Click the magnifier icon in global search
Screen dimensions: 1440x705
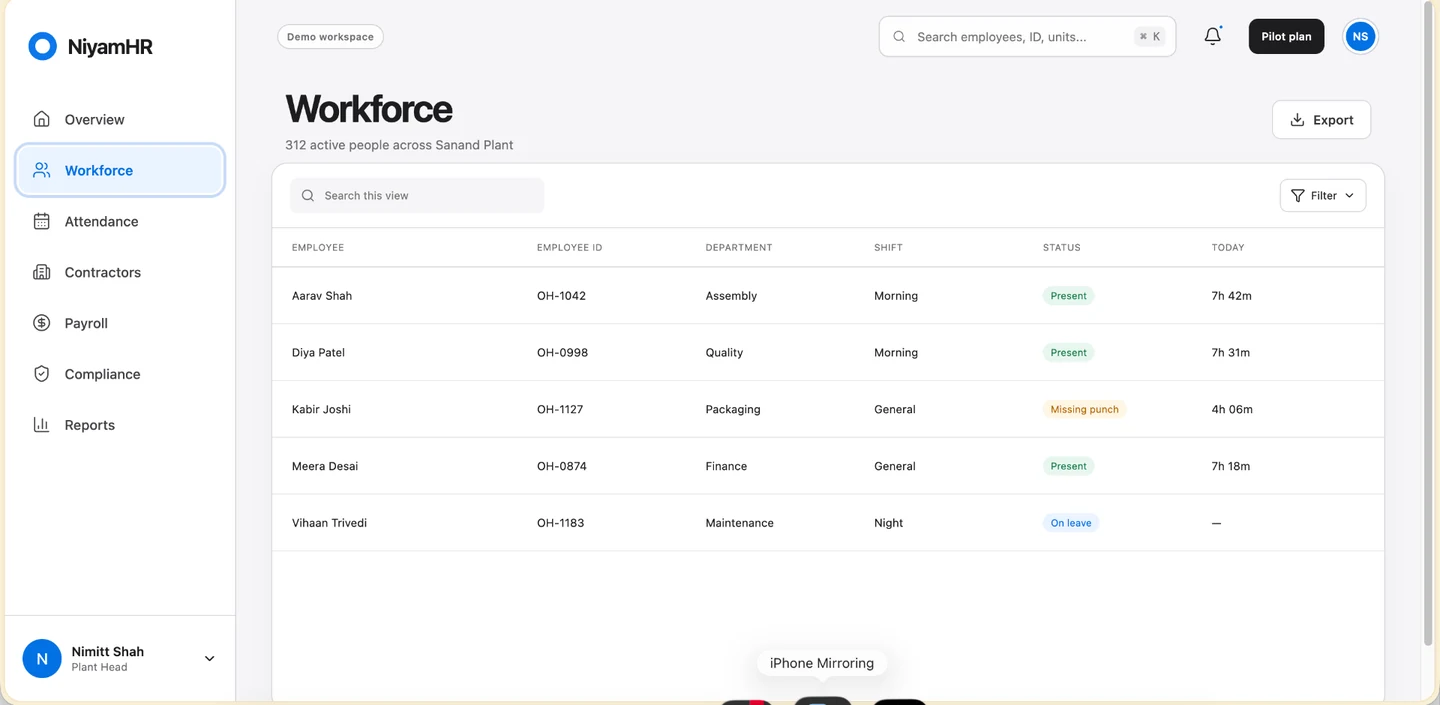(x=899, y=37)
